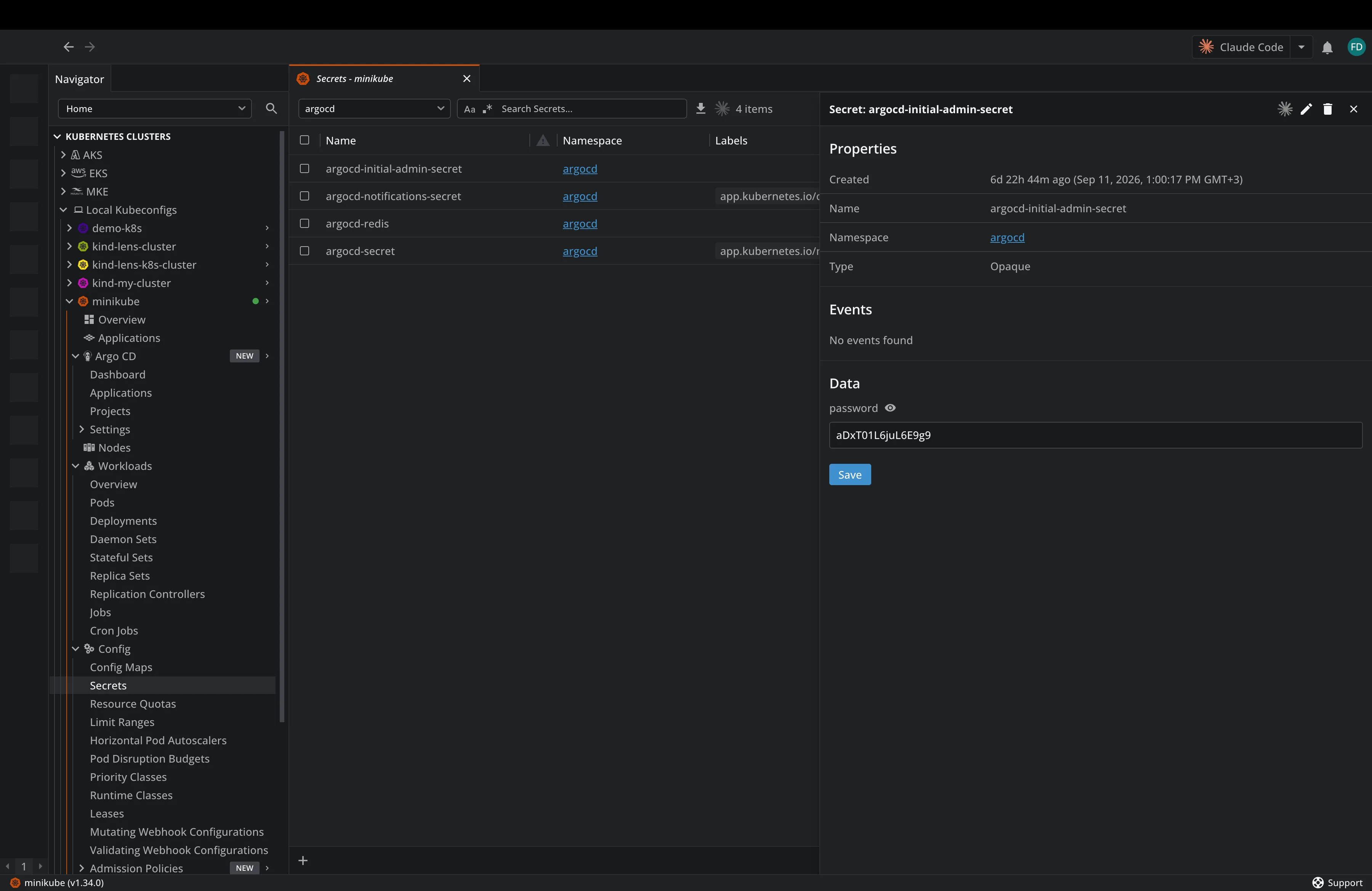Expand the MKE cluster group
The height and width of the screenshot is (891, 1372).
(x=63, y=191)
